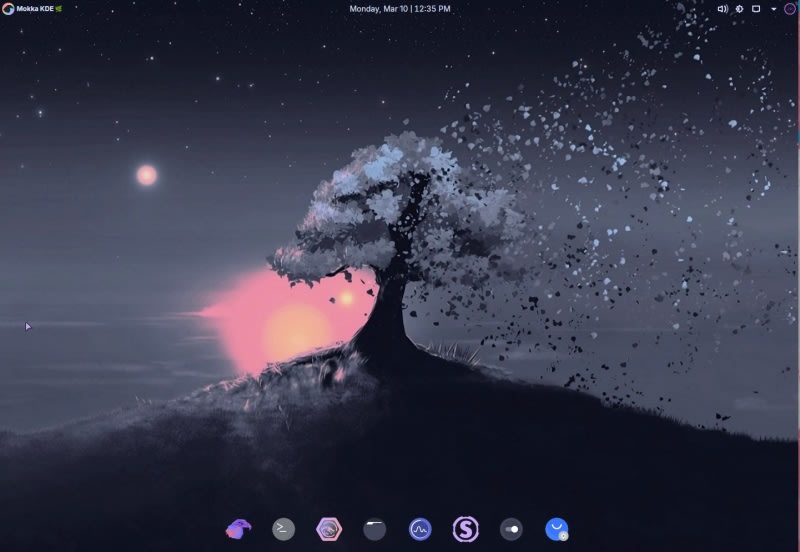Open the launcher via circular logo icon
The width and height of the screenshot is (800, 552).
tap(8, 8)
